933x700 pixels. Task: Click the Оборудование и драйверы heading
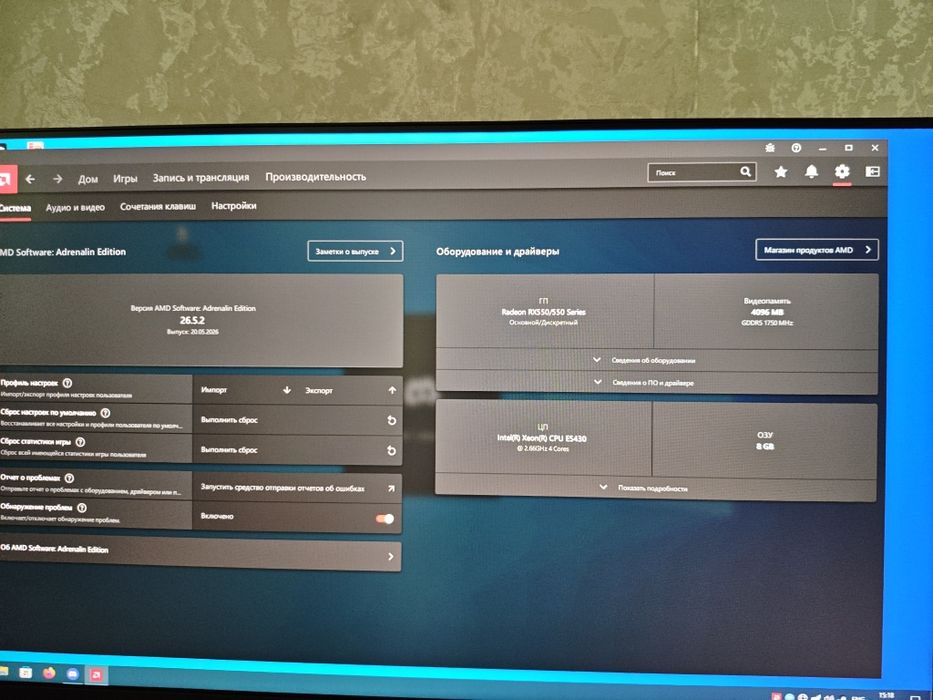[x=497, y=251]
